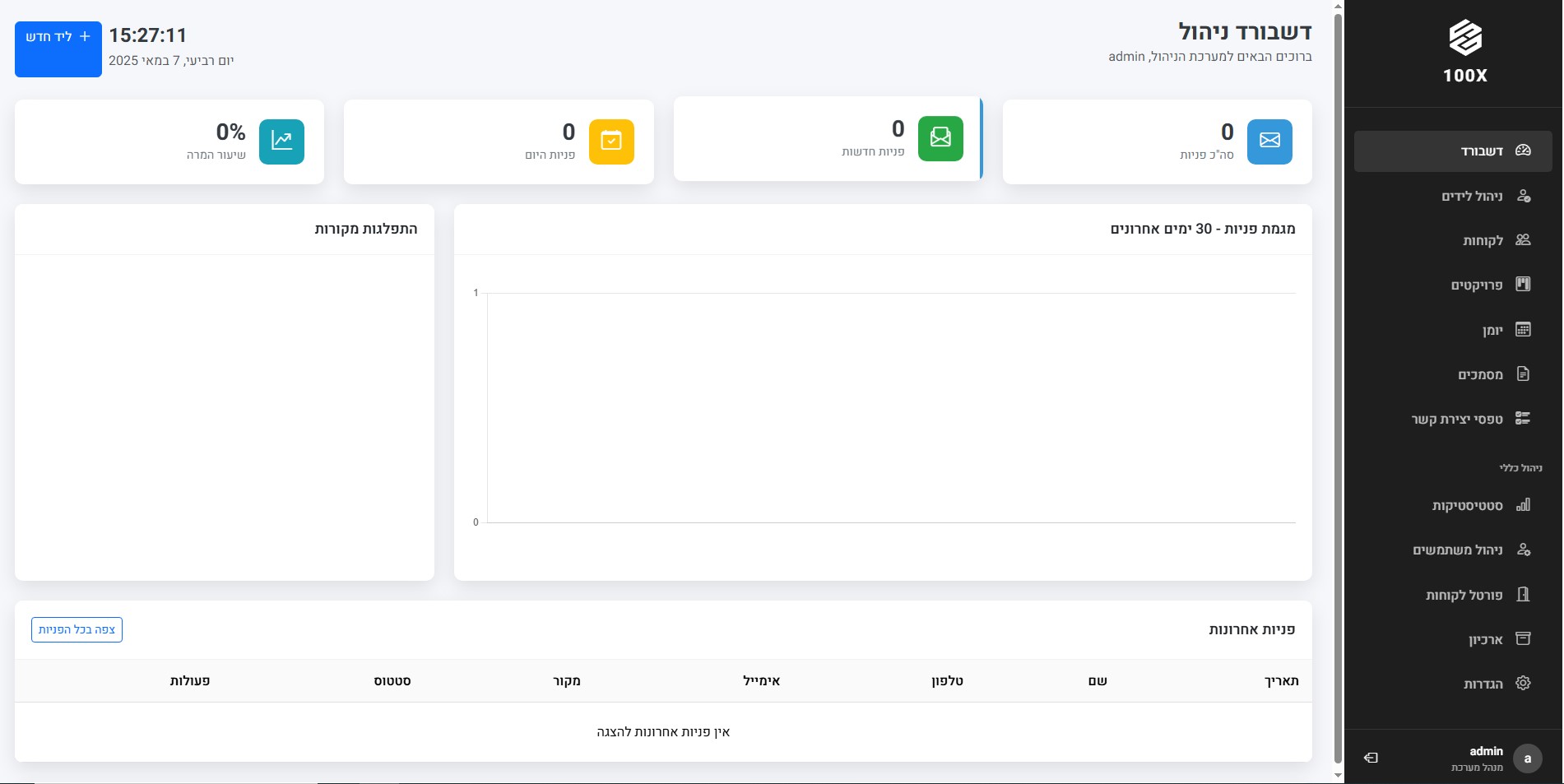Open טפסי יצירת קשר contact forms
This screenshot has width=1564, height=784.
pos(1457,419)
